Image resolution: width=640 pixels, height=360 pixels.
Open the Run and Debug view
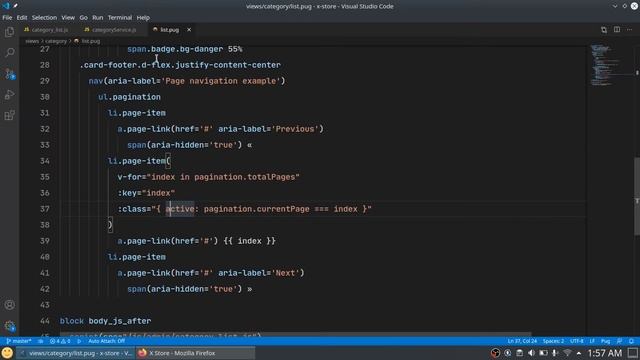click(9, 95)
